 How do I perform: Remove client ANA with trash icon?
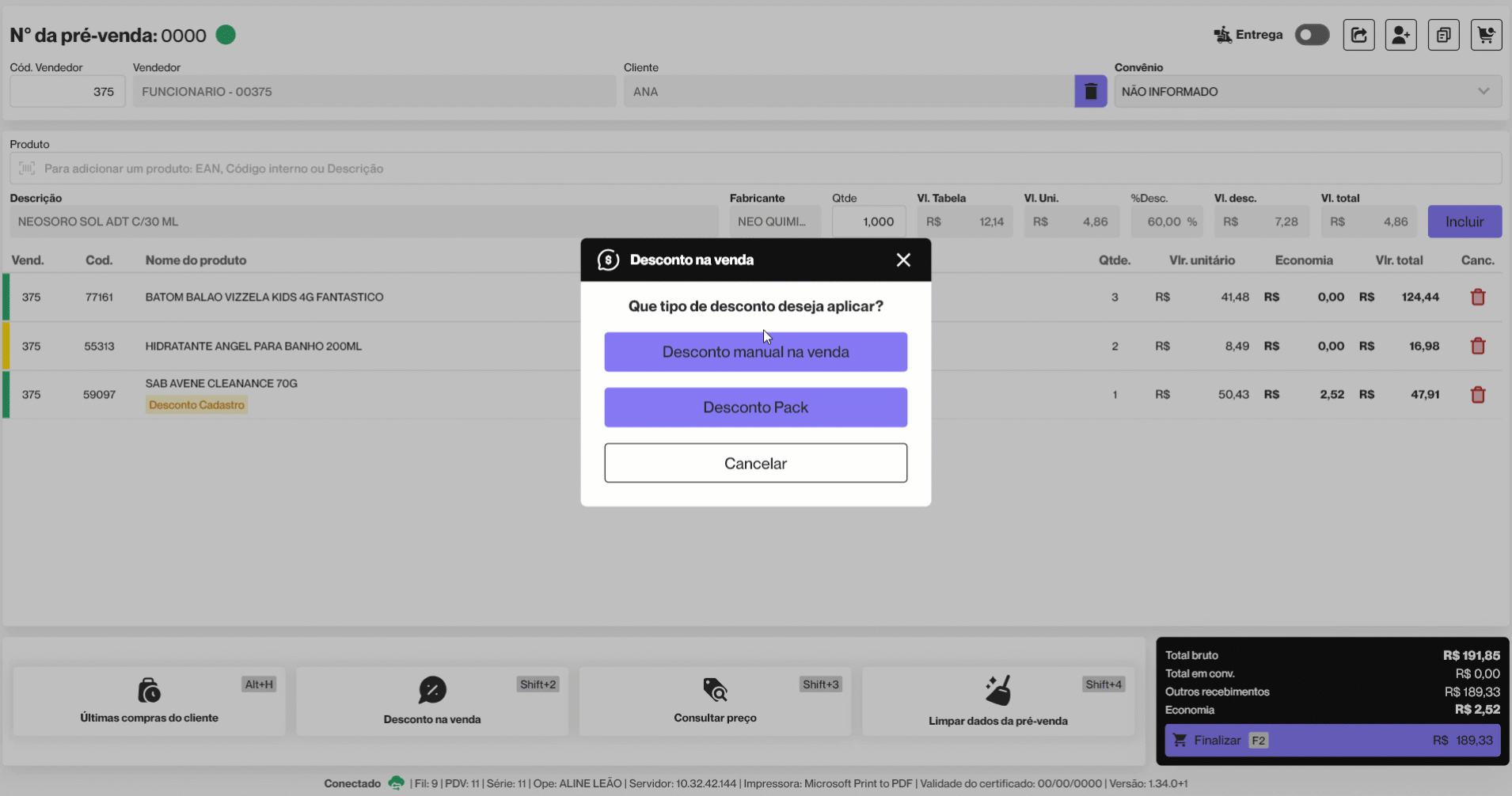(1090, 91)
